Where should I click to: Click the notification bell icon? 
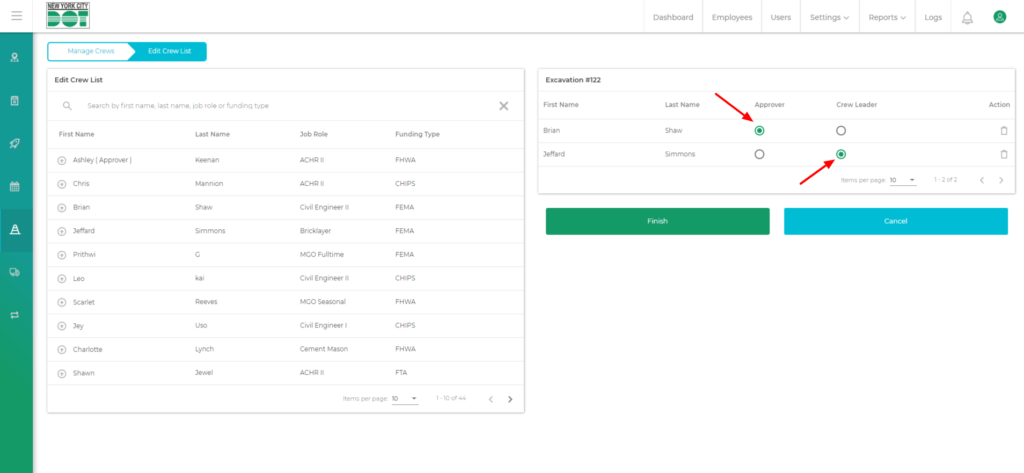967,17
